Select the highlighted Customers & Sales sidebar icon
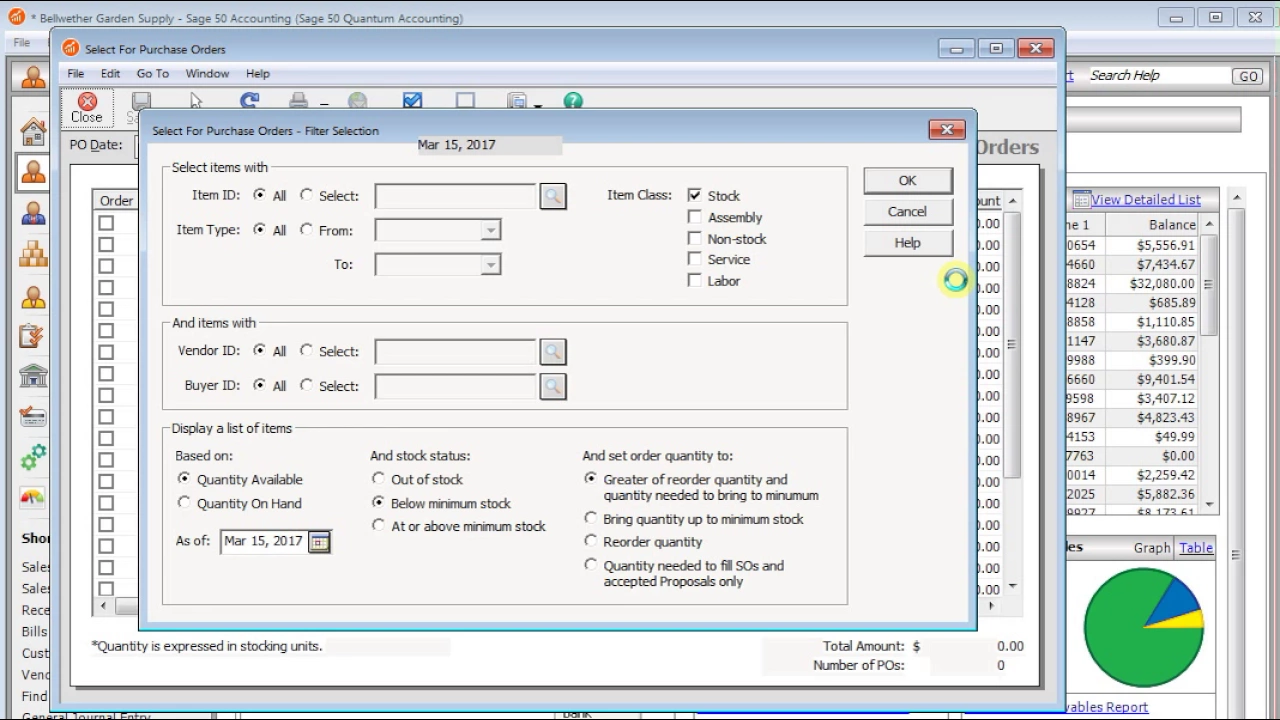The height and width of the screenshot is (720, 1280). tap(33, 172)
